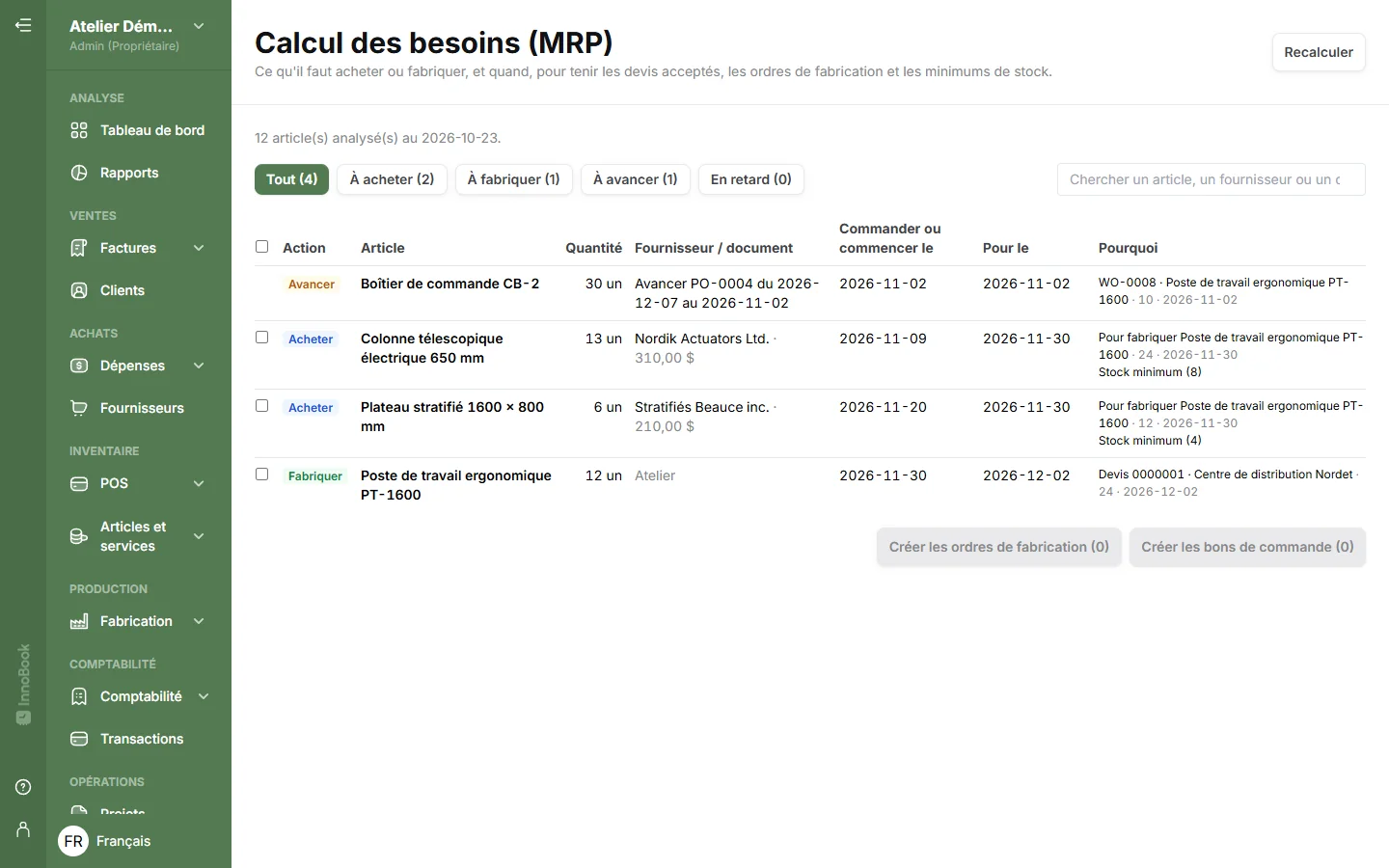This screenshot has width=1389, height=868.
Task: Click Créer les bons de commande button
Action: tap(1247, 547)
